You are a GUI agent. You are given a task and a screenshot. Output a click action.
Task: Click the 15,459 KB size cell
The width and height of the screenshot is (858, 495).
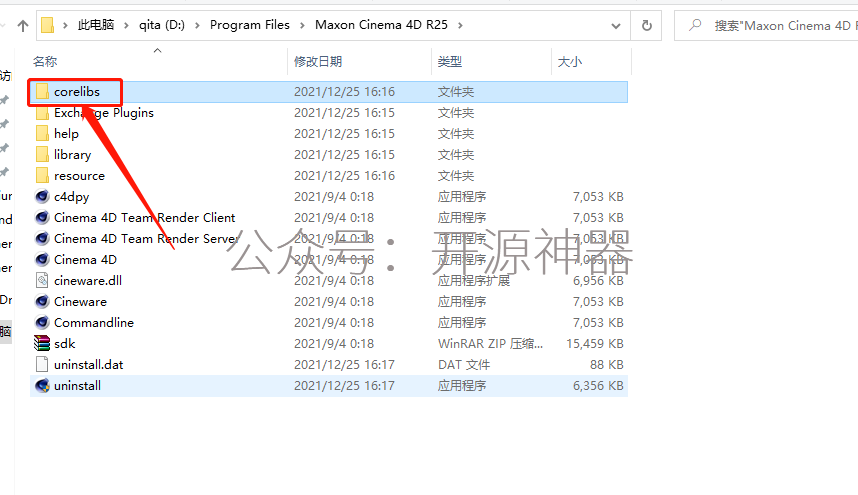tap(595, 343)
